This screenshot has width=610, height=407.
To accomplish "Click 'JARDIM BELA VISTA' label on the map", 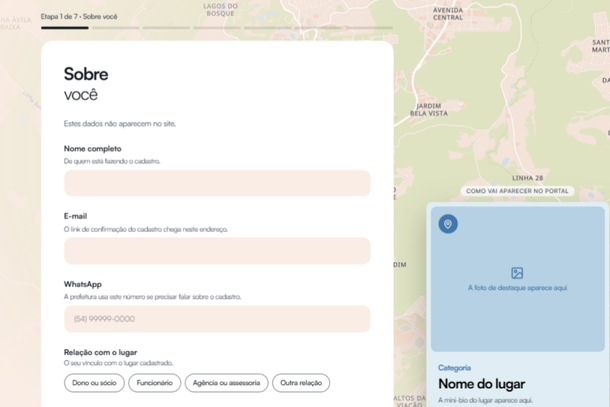I will [429, 110].
